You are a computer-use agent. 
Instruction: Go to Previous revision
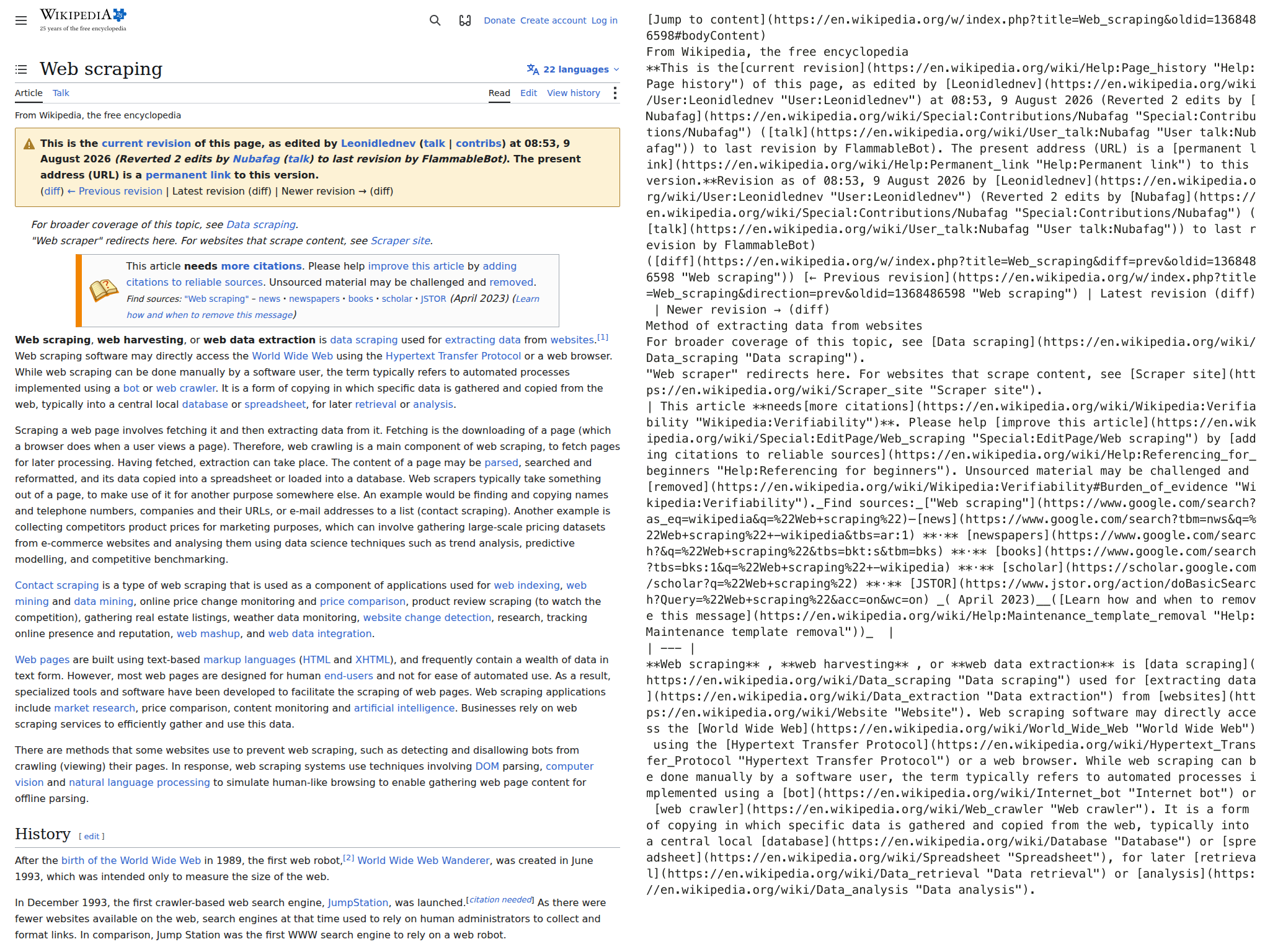click(115, 191)
